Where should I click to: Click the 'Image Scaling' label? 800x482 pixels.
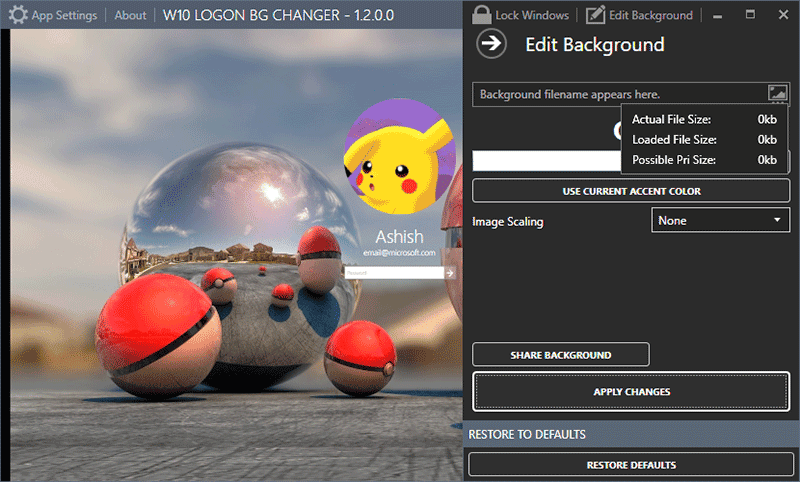click(508, 222)
